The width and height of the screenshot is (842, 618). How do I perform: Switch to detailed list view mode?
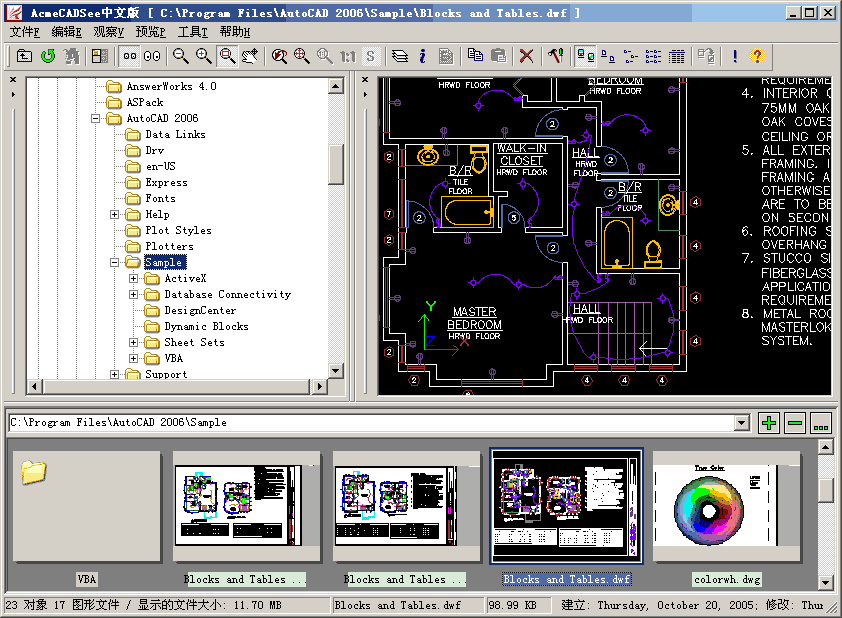(x=654, y=56)
